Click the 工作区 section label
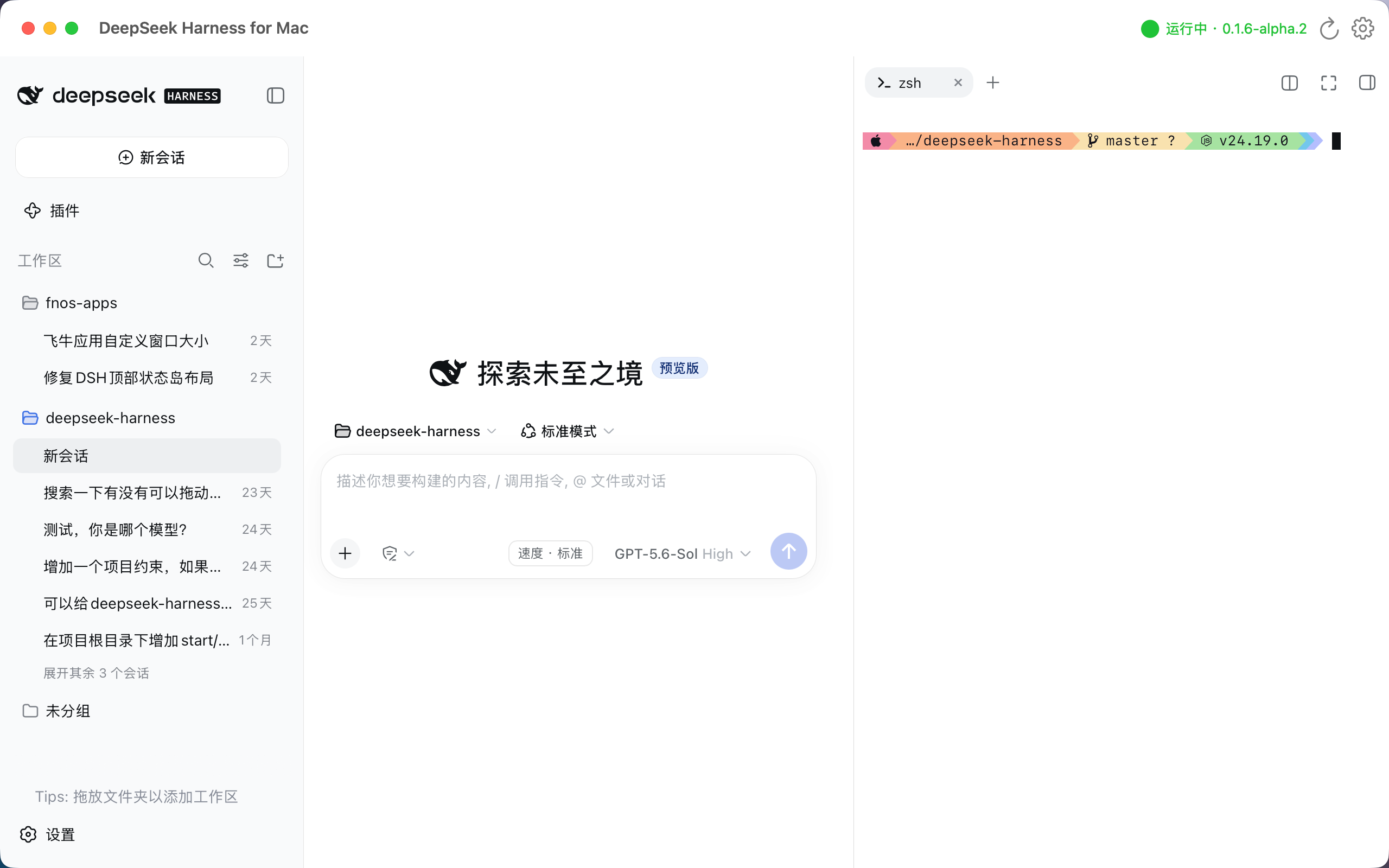Image resolution: width=1389 pixels, height=868 pixels. click(x=40, y=260)
